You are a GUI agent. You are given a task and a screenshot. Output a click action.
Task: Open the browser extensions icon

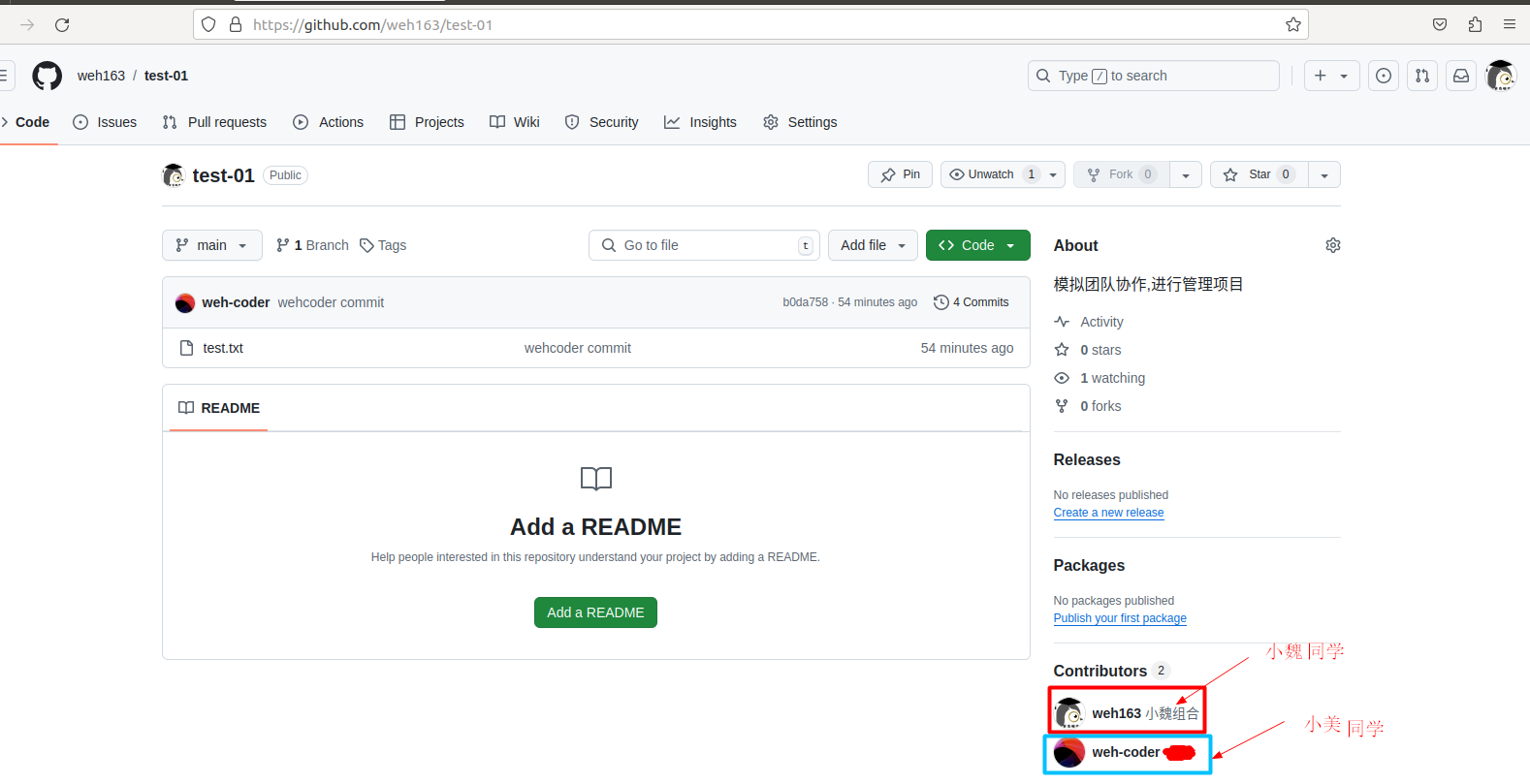[x=1475, y=25]
